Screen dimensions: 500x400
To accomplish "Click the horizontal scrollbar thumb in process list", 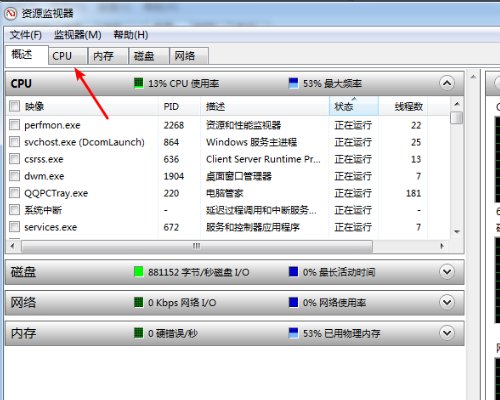I will click(x=197, y=246).
